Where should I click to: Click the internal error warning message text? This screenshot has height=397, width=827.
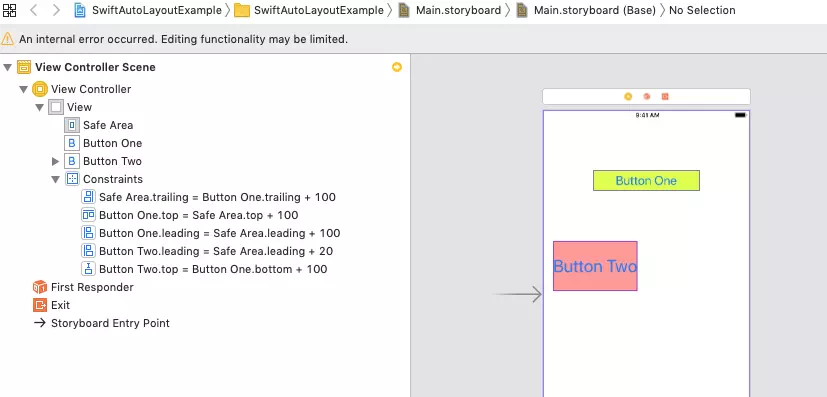[x=184, y=39]
